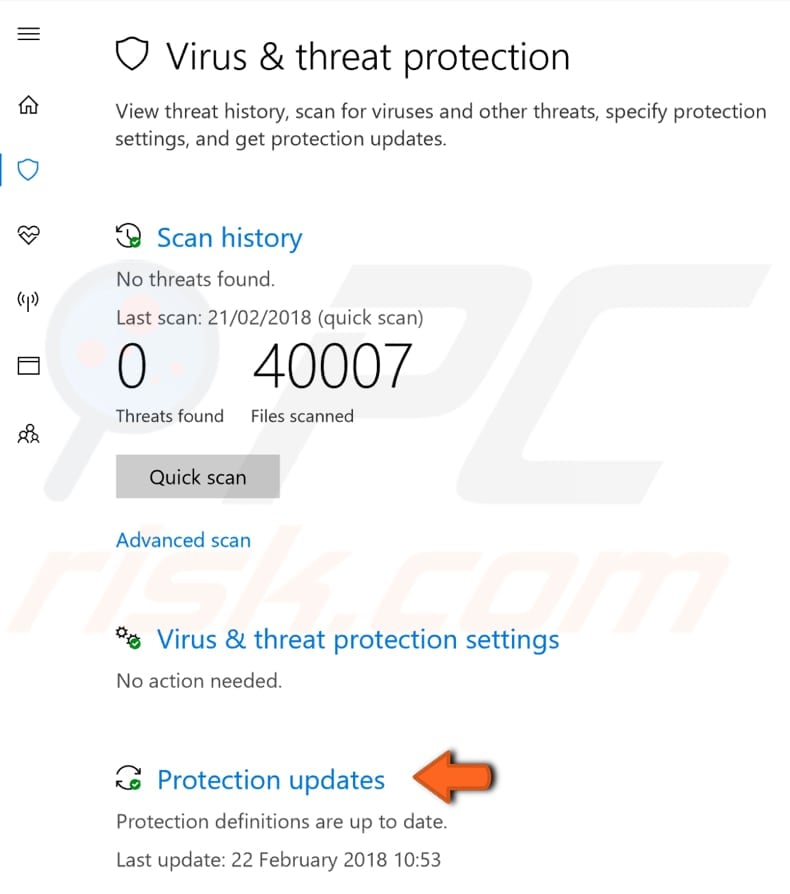Expand the hamburger navigation menu
Screen dimensions: 790x894
tap(28, 33)
